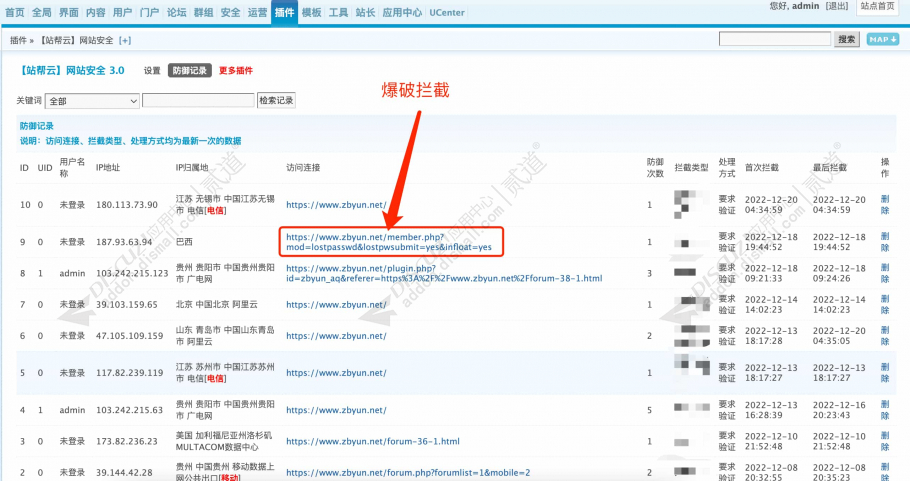
Task: Click the 检索记录 button
Action: coord(276,100)
